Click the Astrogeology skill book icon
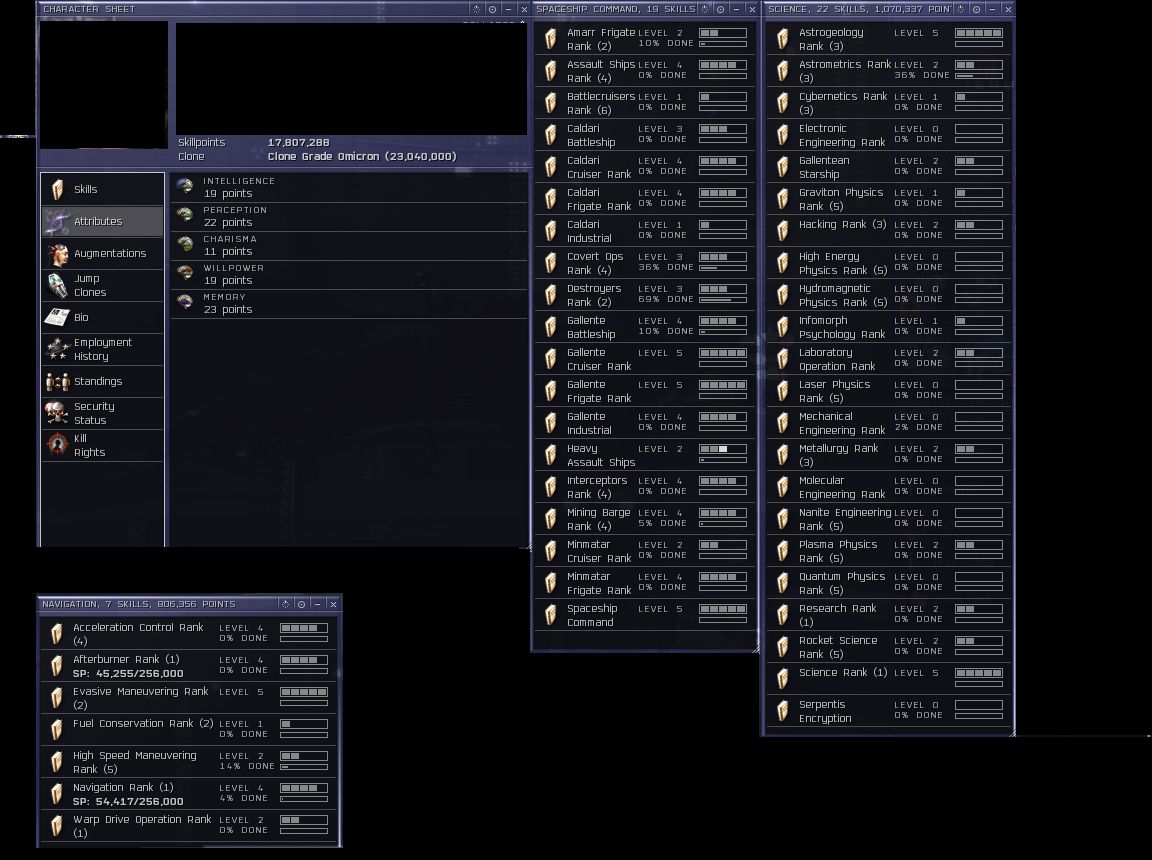Viewport: 1152px width, 860px height. (782, 39)
